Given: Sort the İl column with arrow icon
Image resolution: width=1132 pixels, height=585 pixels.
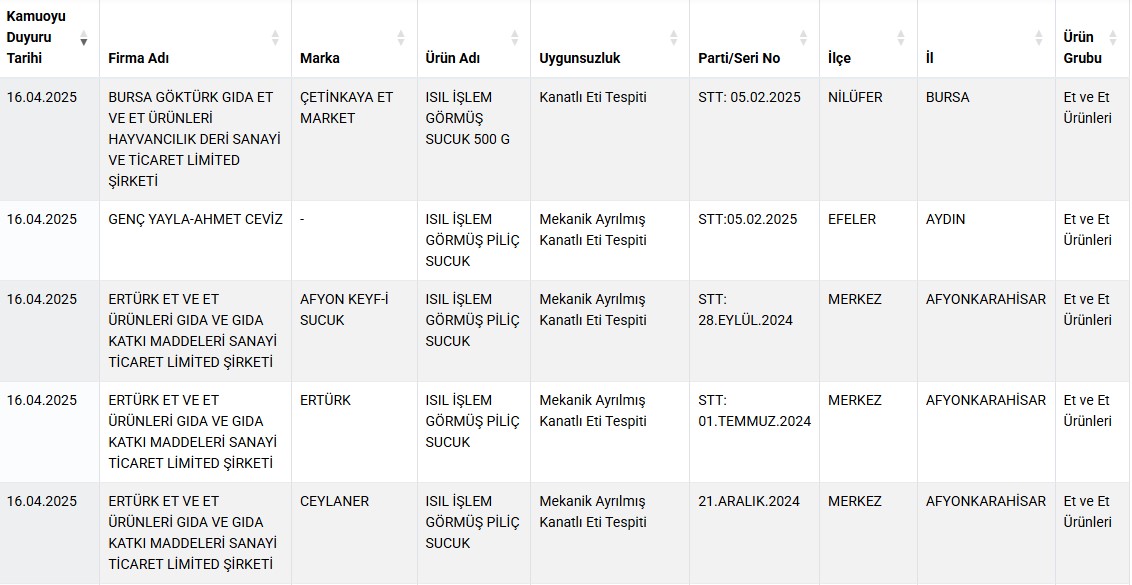Looking at the screenshot, I should (x=1039, y=38).
